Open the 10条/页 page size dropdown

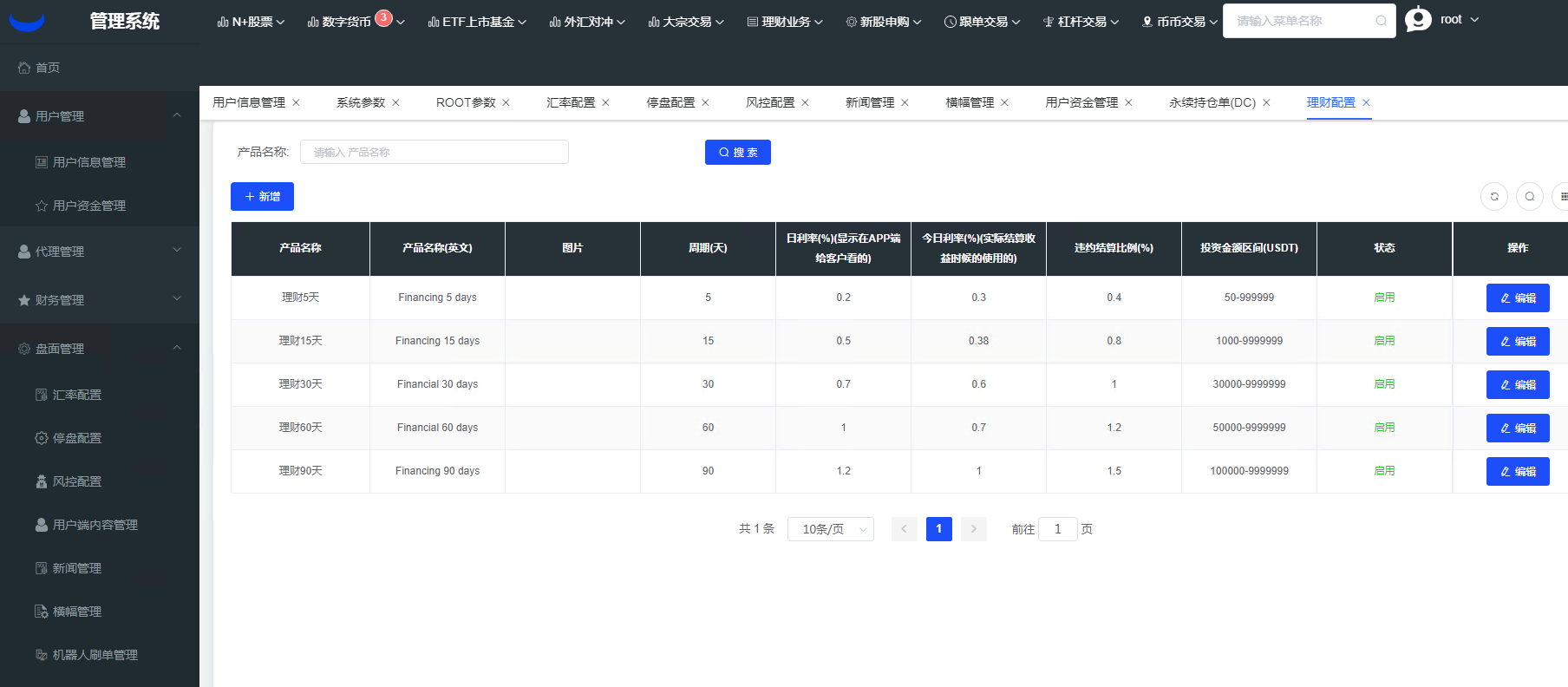830,529
